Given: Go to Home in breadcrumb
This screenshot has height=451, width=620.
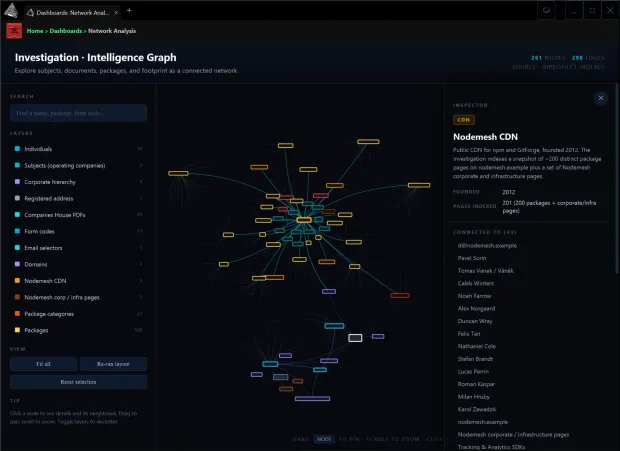Looking at the screenshot, I should point(35,31).
